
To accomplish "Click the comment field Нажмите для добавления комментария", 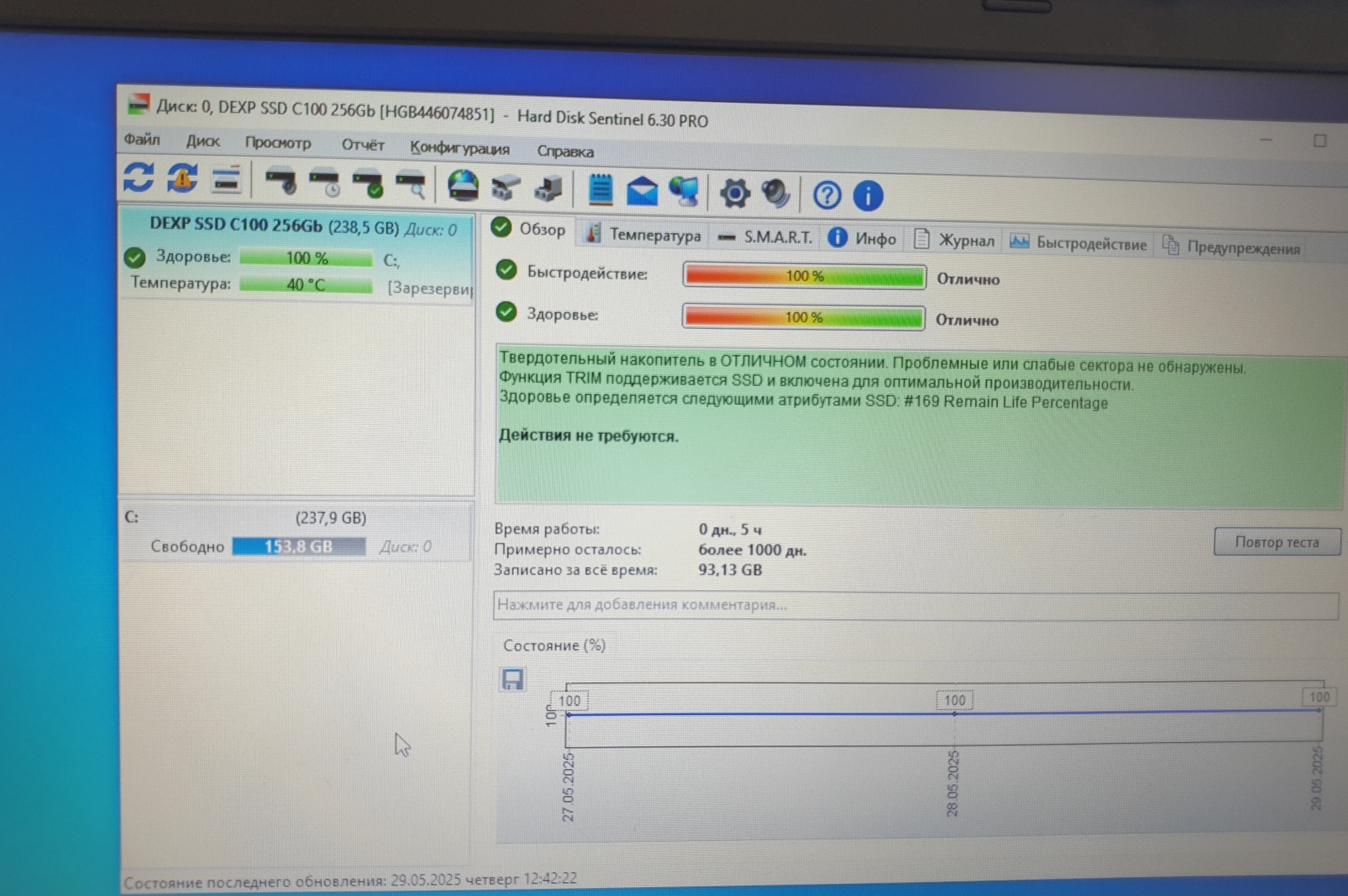I will (916, 605).
